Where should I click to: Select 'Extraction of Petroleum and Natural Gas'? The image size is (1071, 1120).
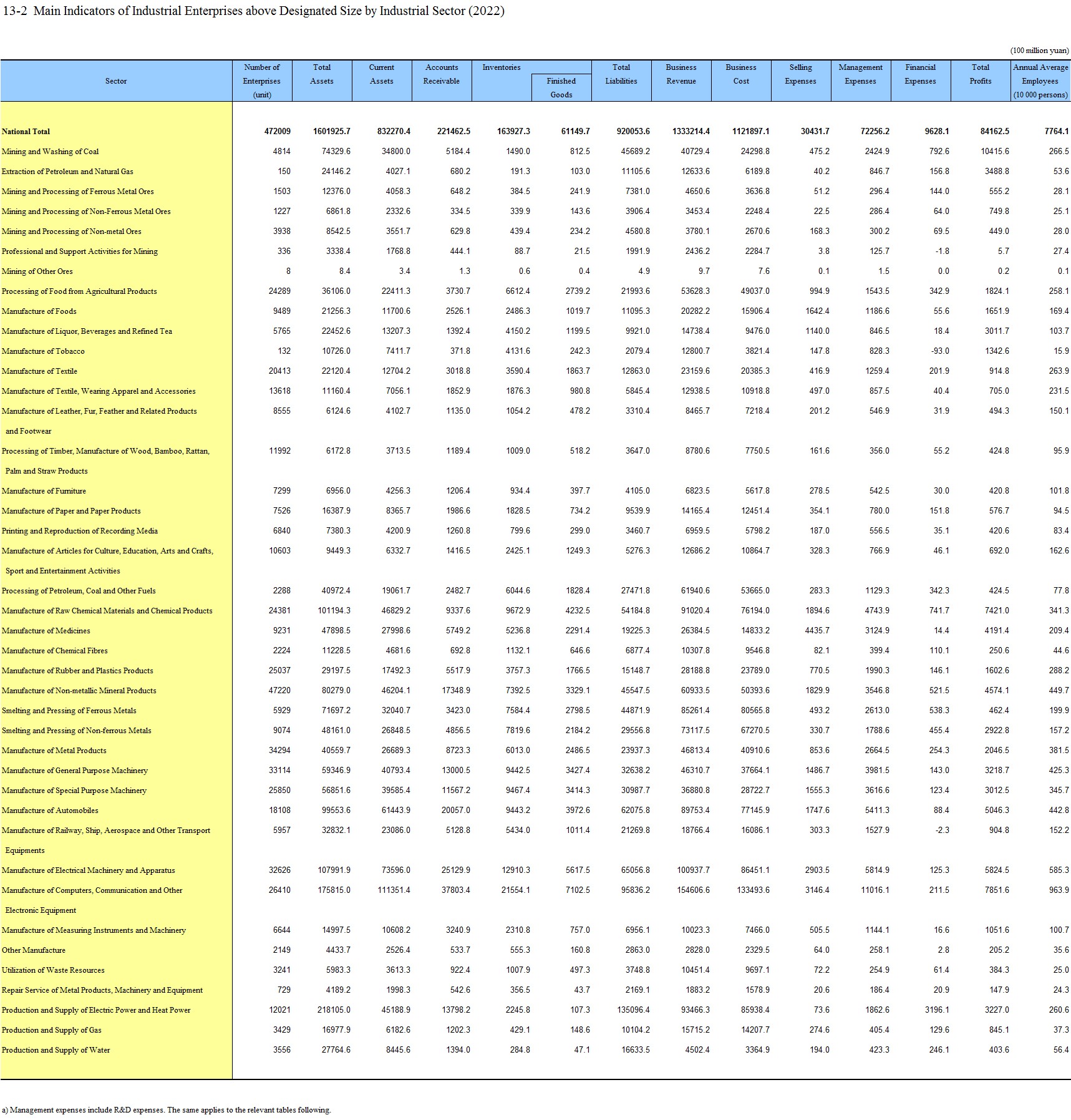(67, 172)
